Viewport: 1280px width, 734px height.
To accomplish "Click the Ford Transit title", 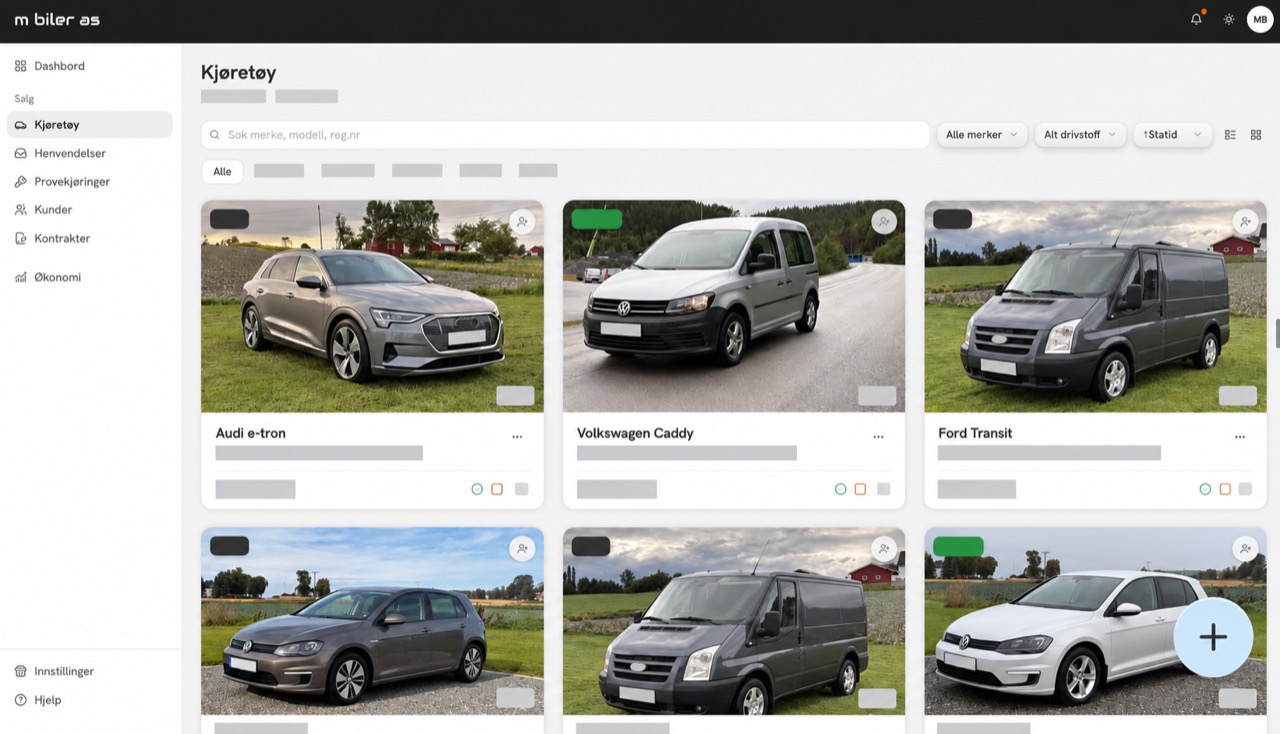I will [975, 433].
